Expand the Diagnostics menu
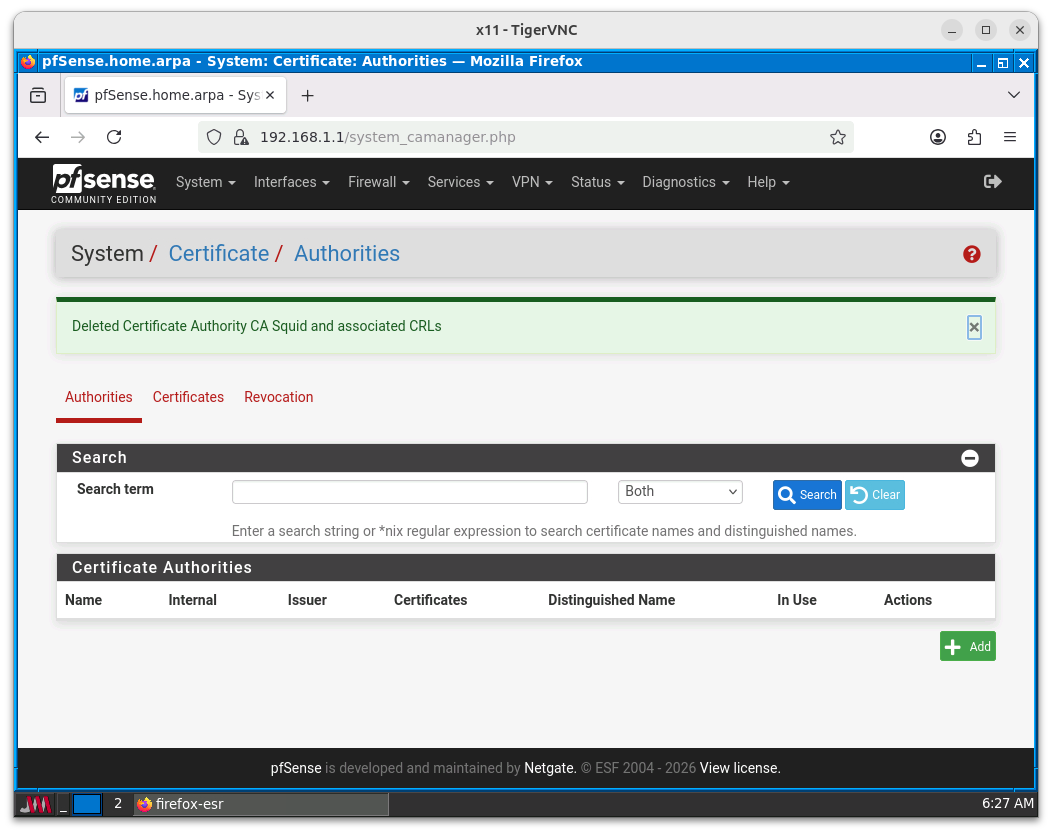1052x834 pixels. [x=685, y=182]
